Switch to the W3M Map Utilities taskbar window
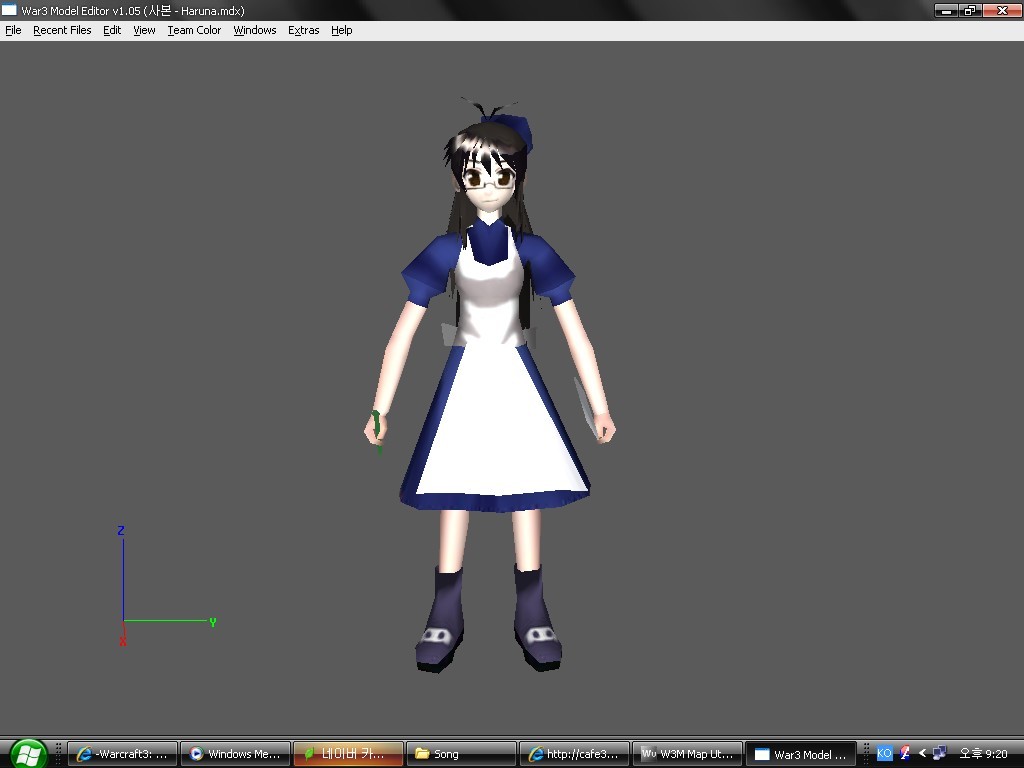This screenshot has width=1024, height=768. [x=687, y=754]
